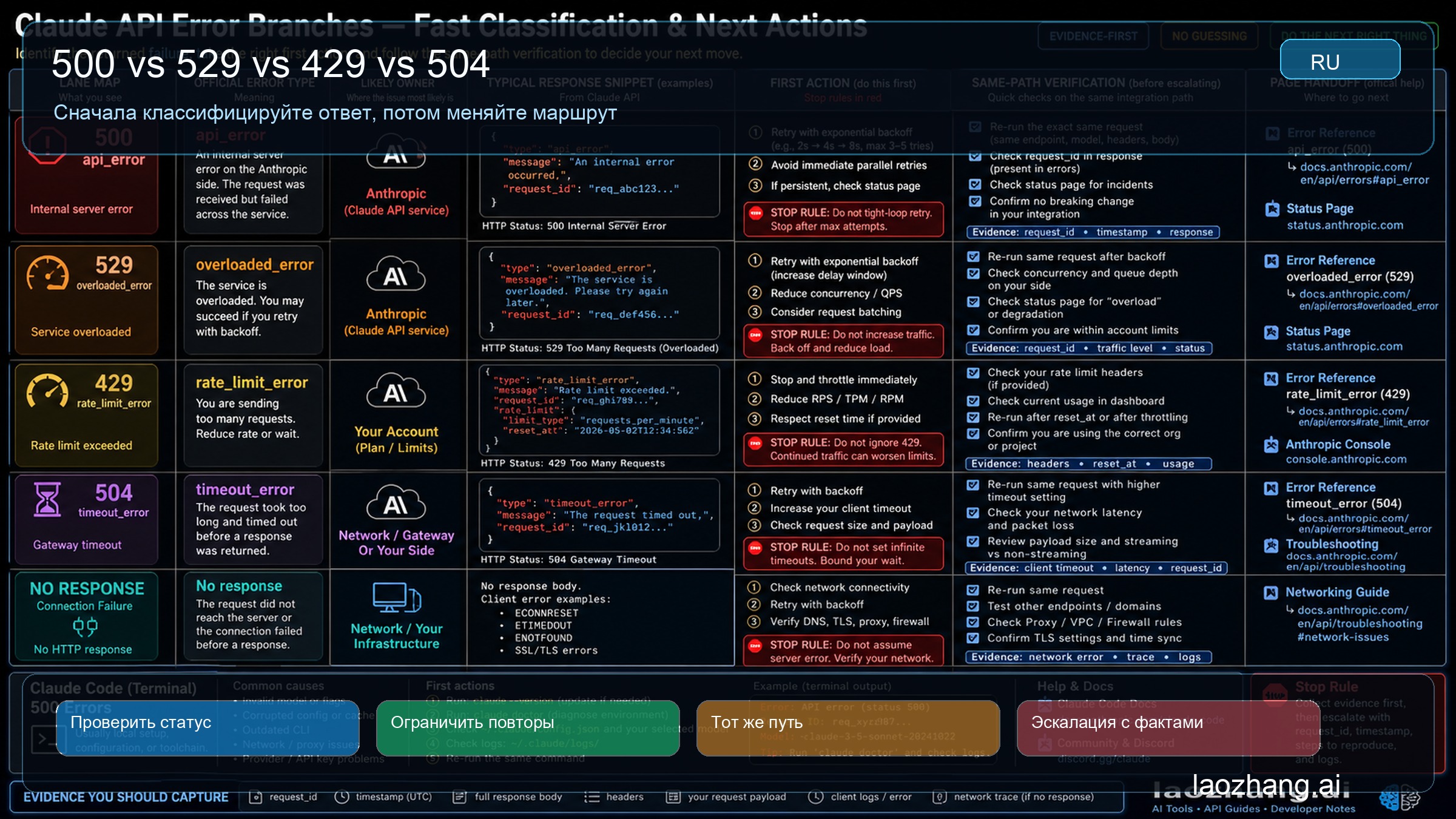Click the 529 overloaded gauge icon
Screen dimensions: 1456x819
pyautogui.click(x=47, y=274)
